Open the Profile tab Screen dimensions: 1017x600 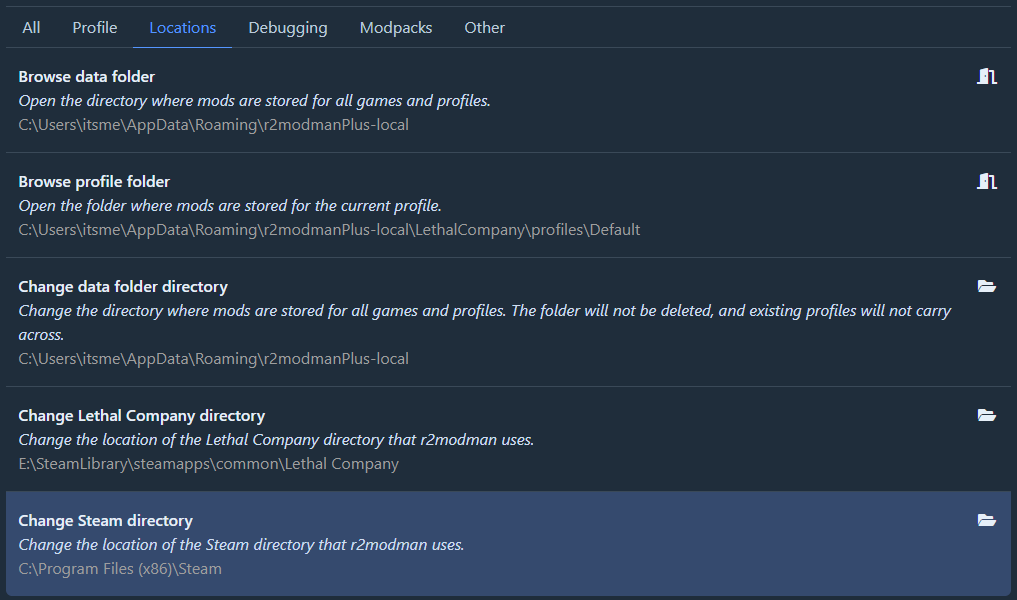point(95,28)
